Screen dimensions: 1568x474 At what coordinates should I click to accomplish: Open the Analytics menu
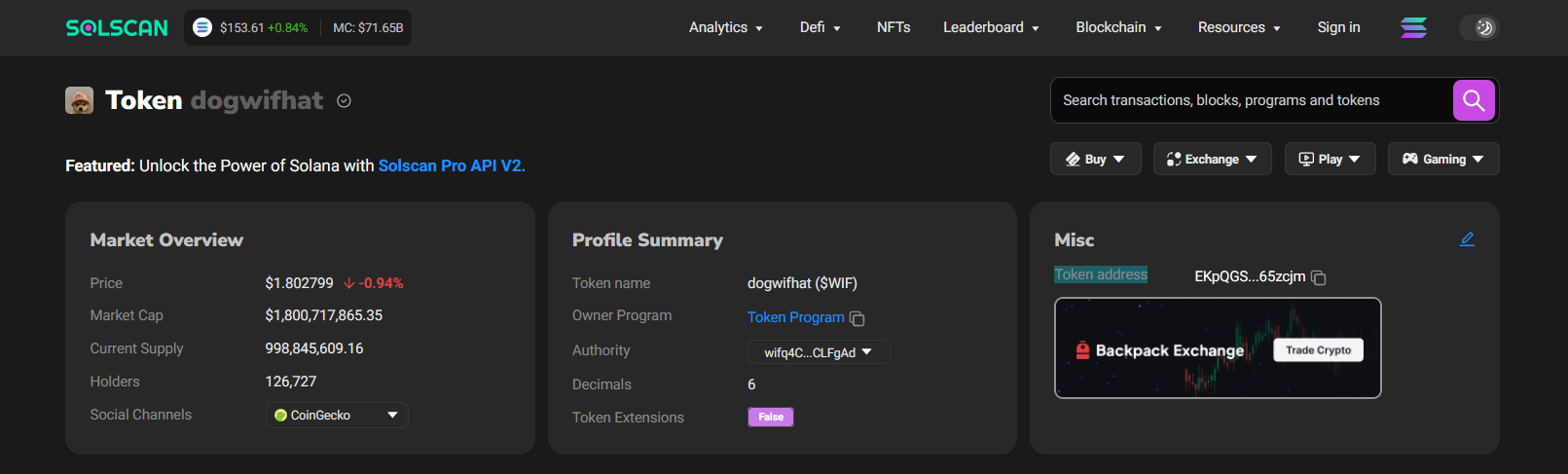pos(726,27)
